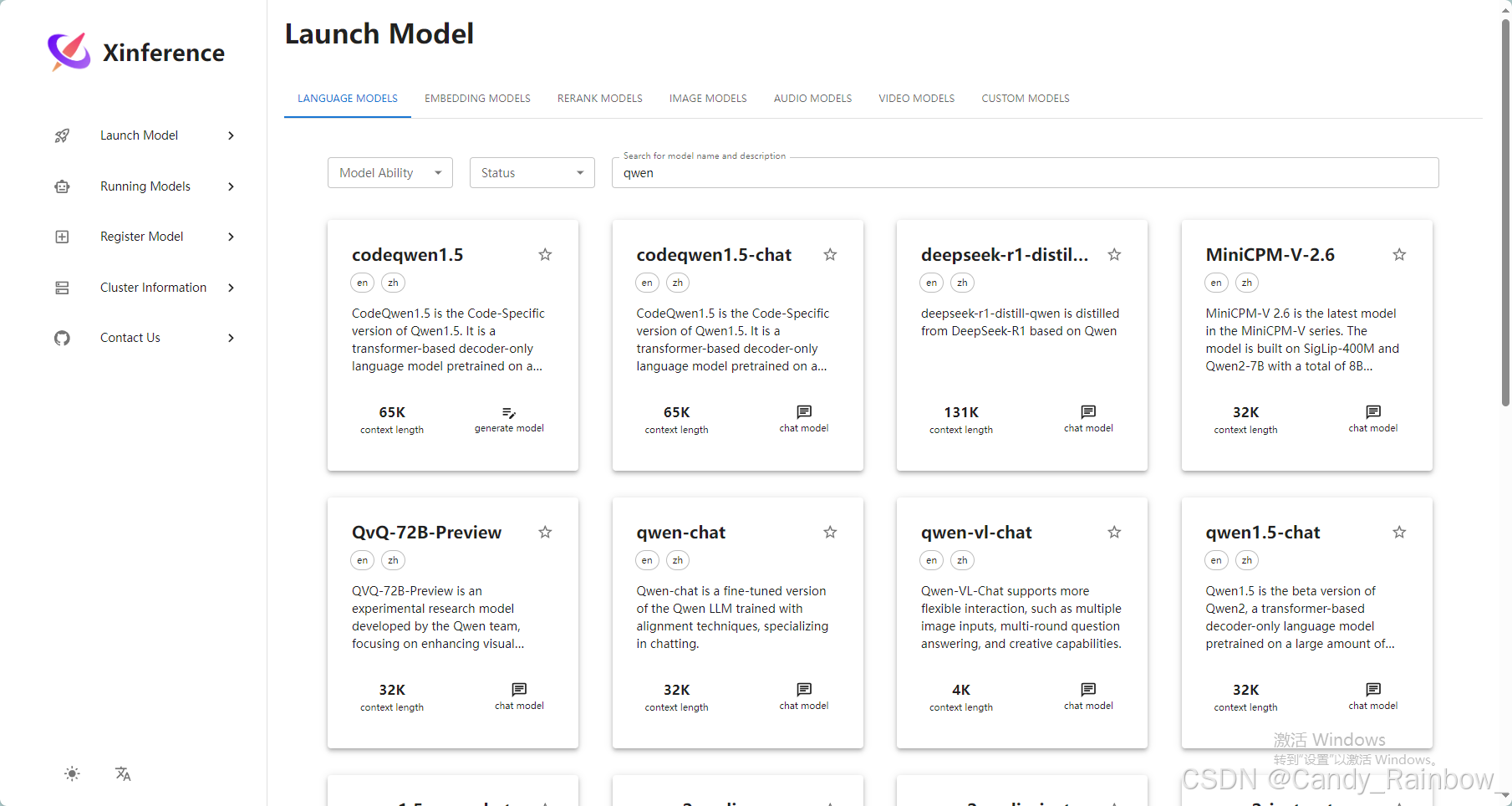Click chat model icon on deepseek-r1-distill card

pos(1088,412)
